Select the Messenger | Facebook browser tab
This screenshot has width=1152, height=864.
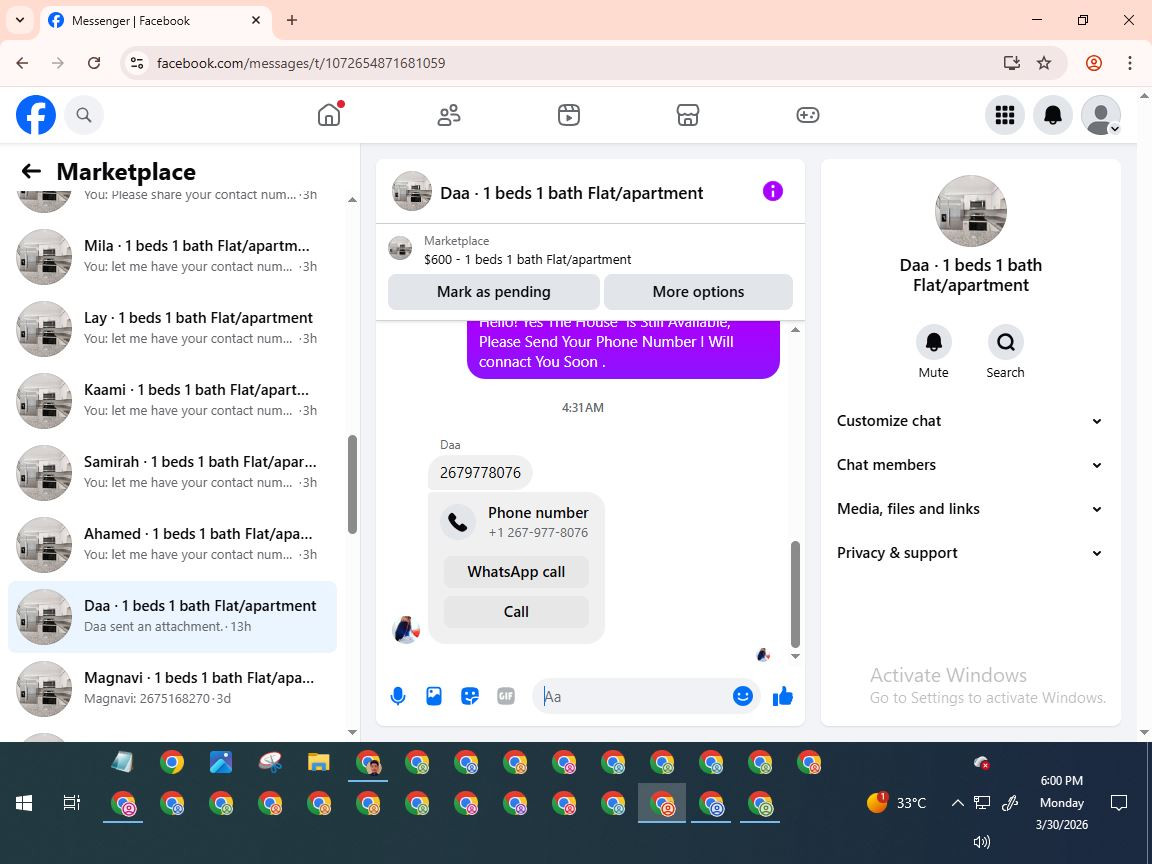click(154, 21)
